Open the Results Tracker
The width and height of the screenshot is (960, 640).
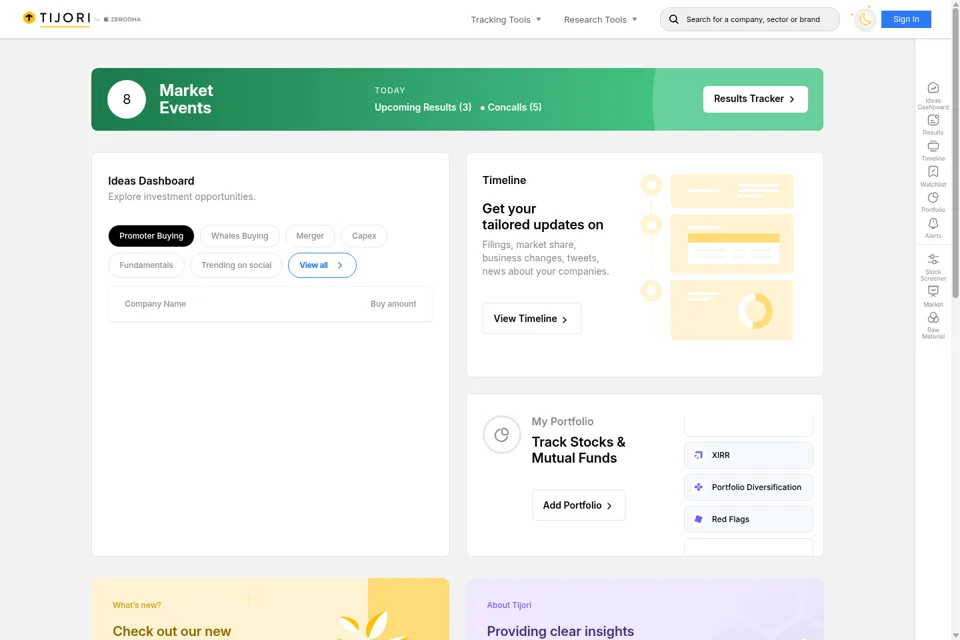tap(755, 99)
